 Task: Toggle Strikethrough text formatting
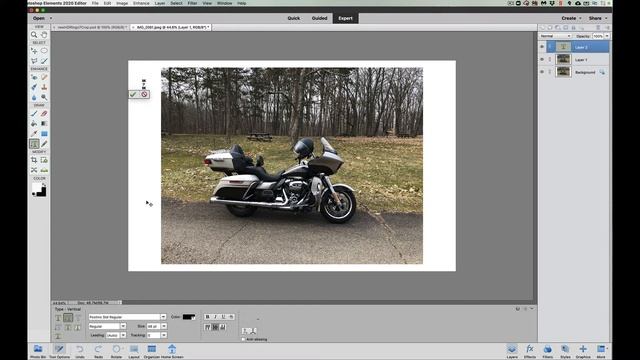coord(231,317)
